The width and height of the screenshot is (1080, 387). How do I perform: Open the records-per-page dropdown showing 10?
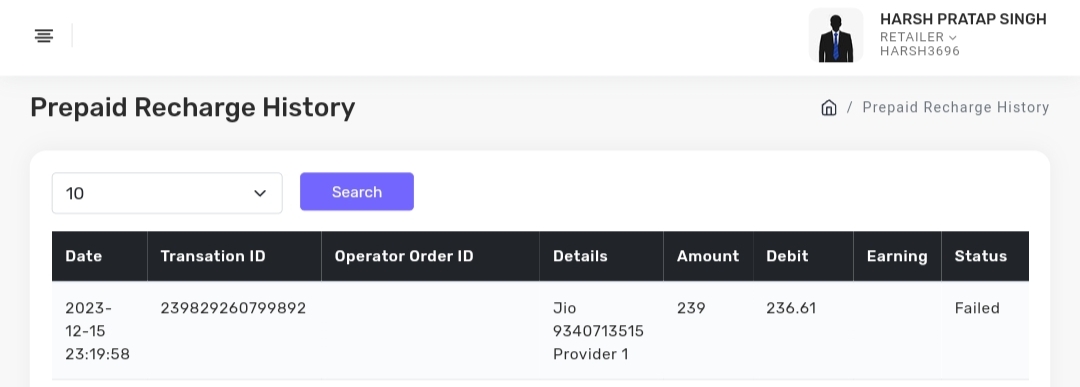tap(167, 193)
